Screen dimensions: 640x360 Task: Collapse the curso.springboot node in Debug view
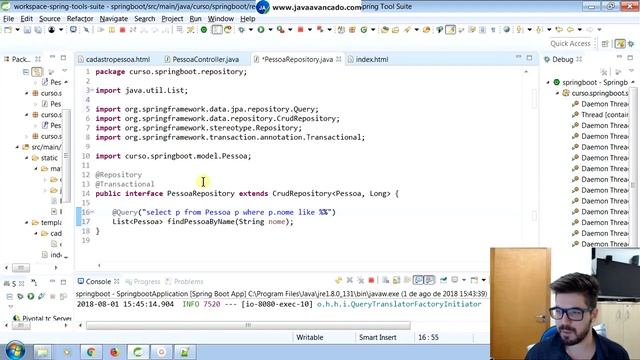pos(557,93)
